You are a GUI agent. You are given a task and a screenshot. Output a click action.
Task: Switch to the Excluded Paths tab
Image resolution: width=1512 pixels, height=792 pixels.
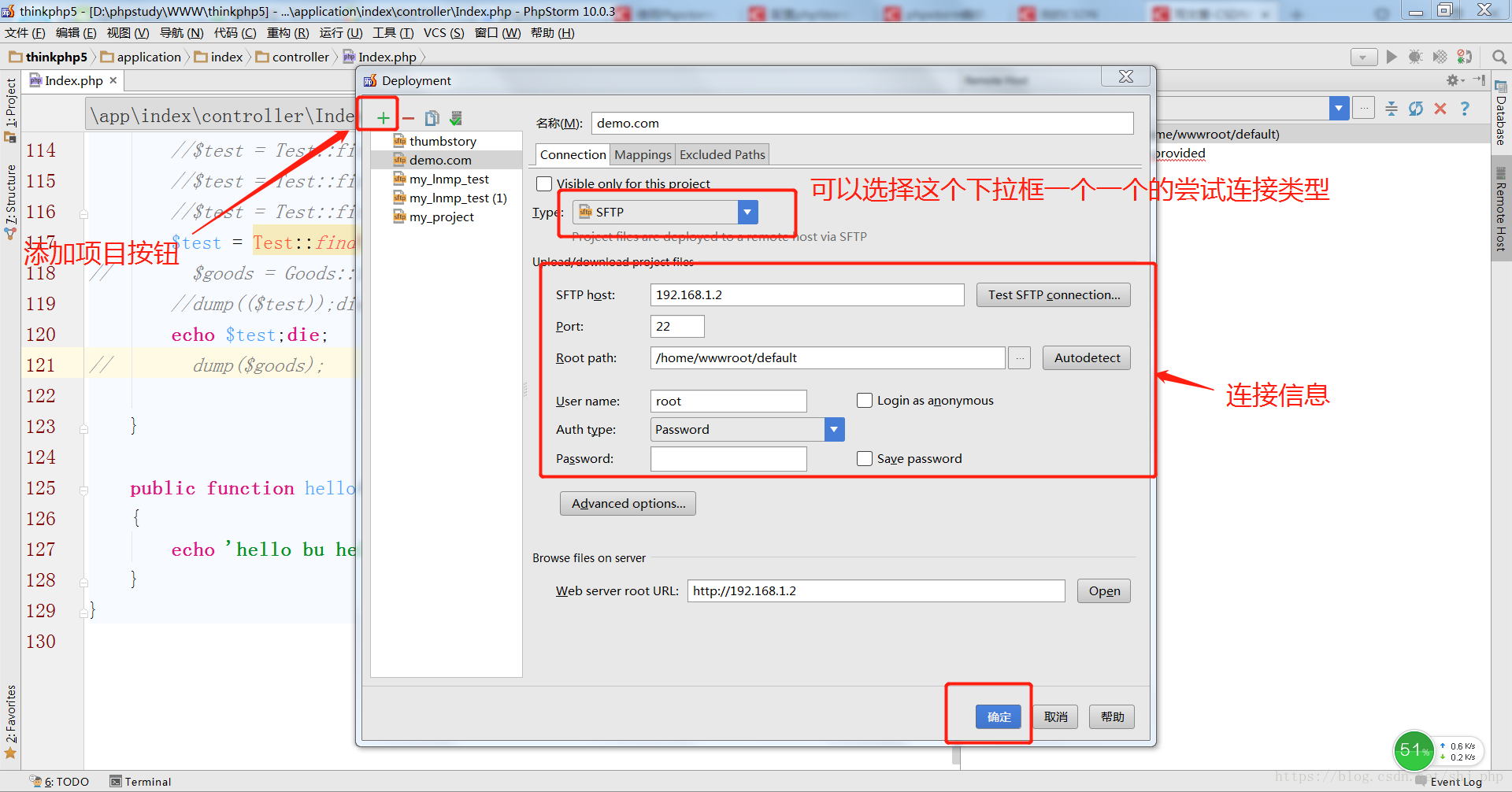(722, 154)
